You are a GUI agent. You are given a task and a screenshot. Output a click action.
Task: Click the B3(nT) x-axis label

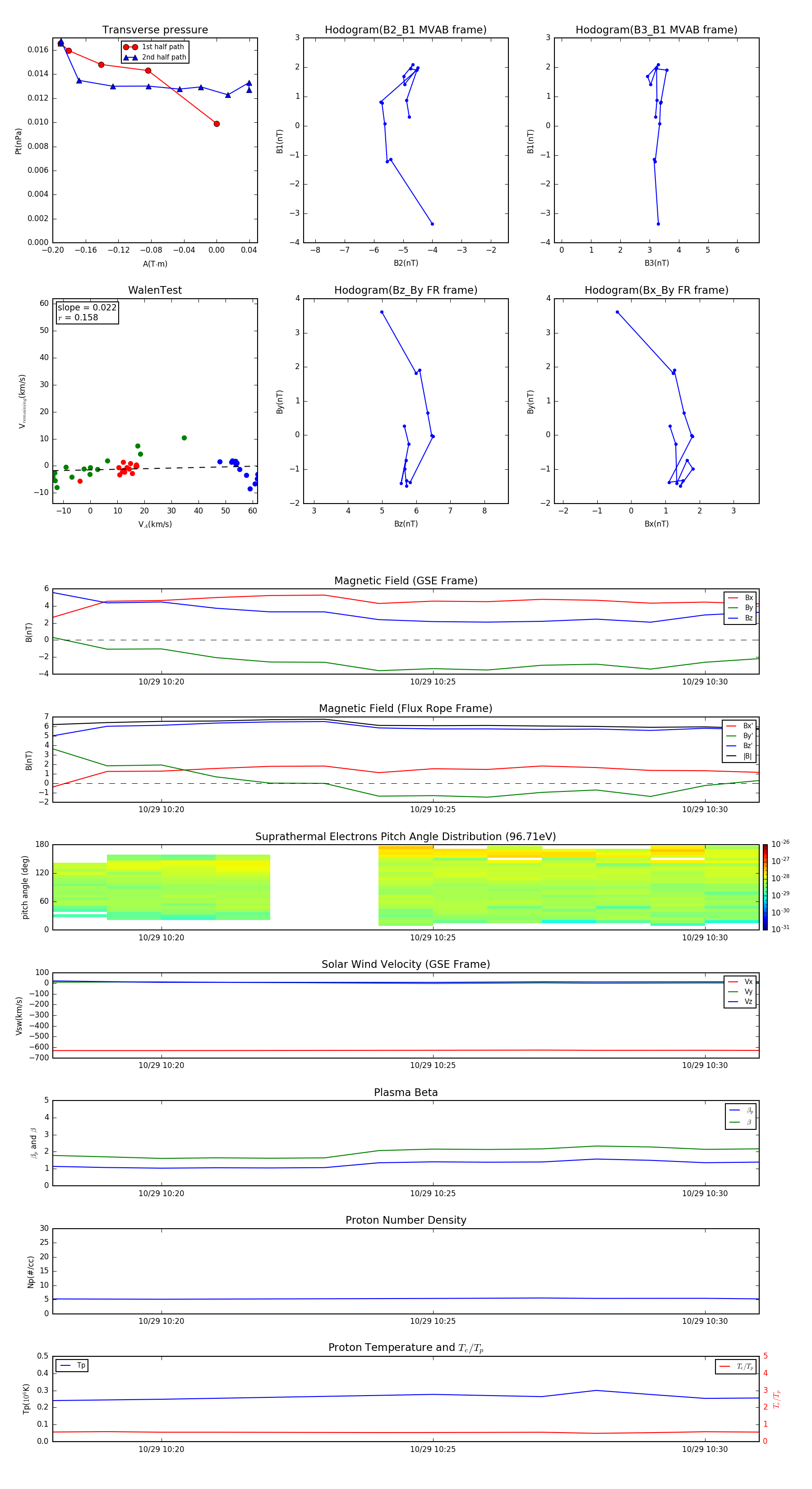(656, 264)
